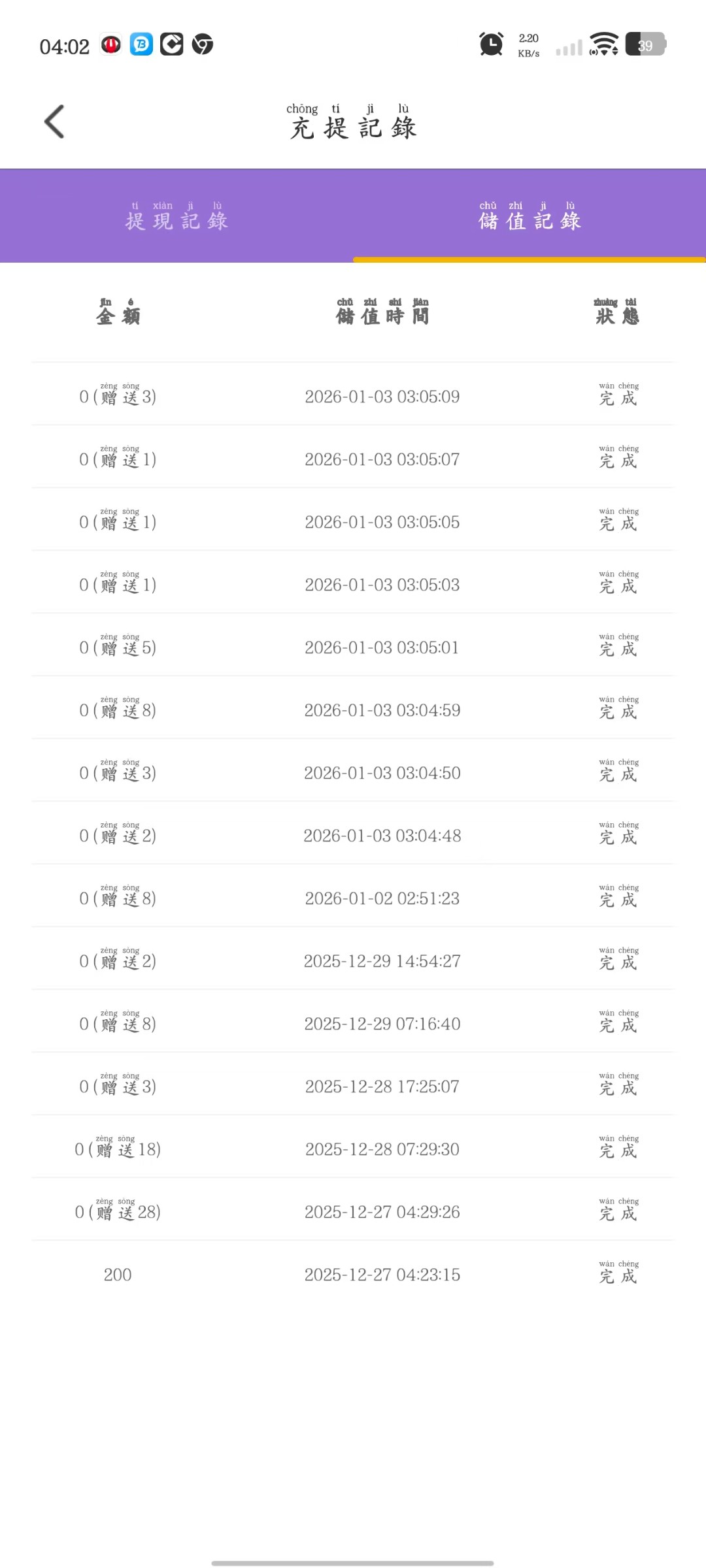Switch to the 提現記錄 withdrawal tab
Viewport: 706px width, 1568px height.
176,216
